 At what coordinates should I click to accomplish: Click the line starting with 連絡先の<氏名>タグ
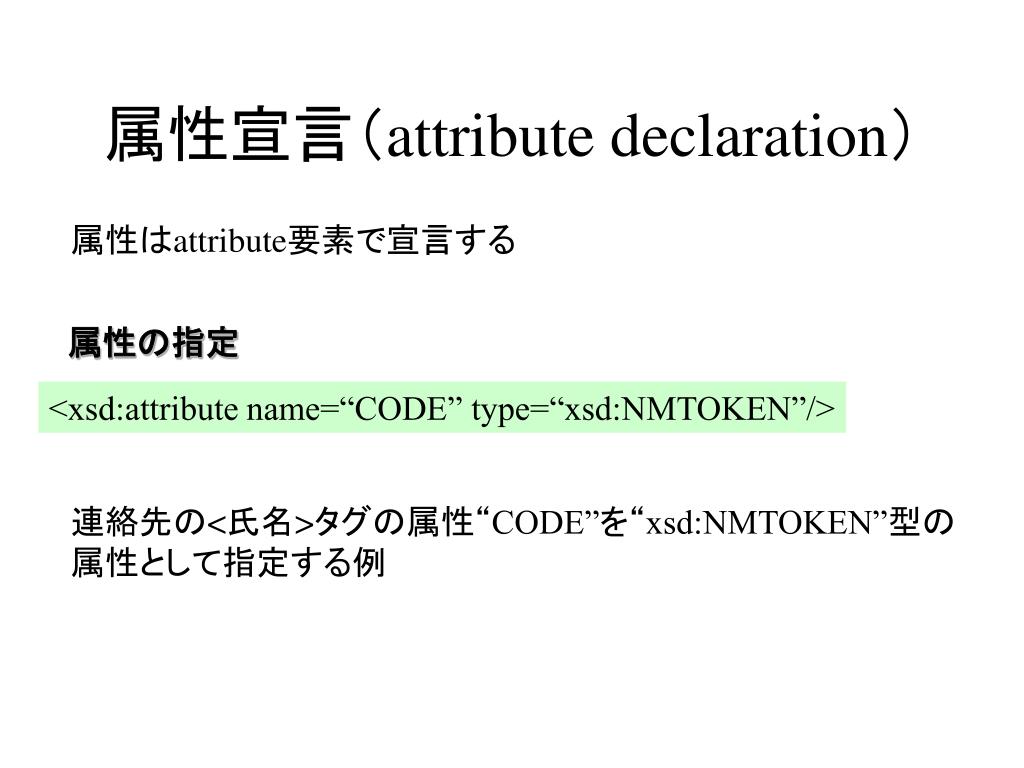(513, 522)
